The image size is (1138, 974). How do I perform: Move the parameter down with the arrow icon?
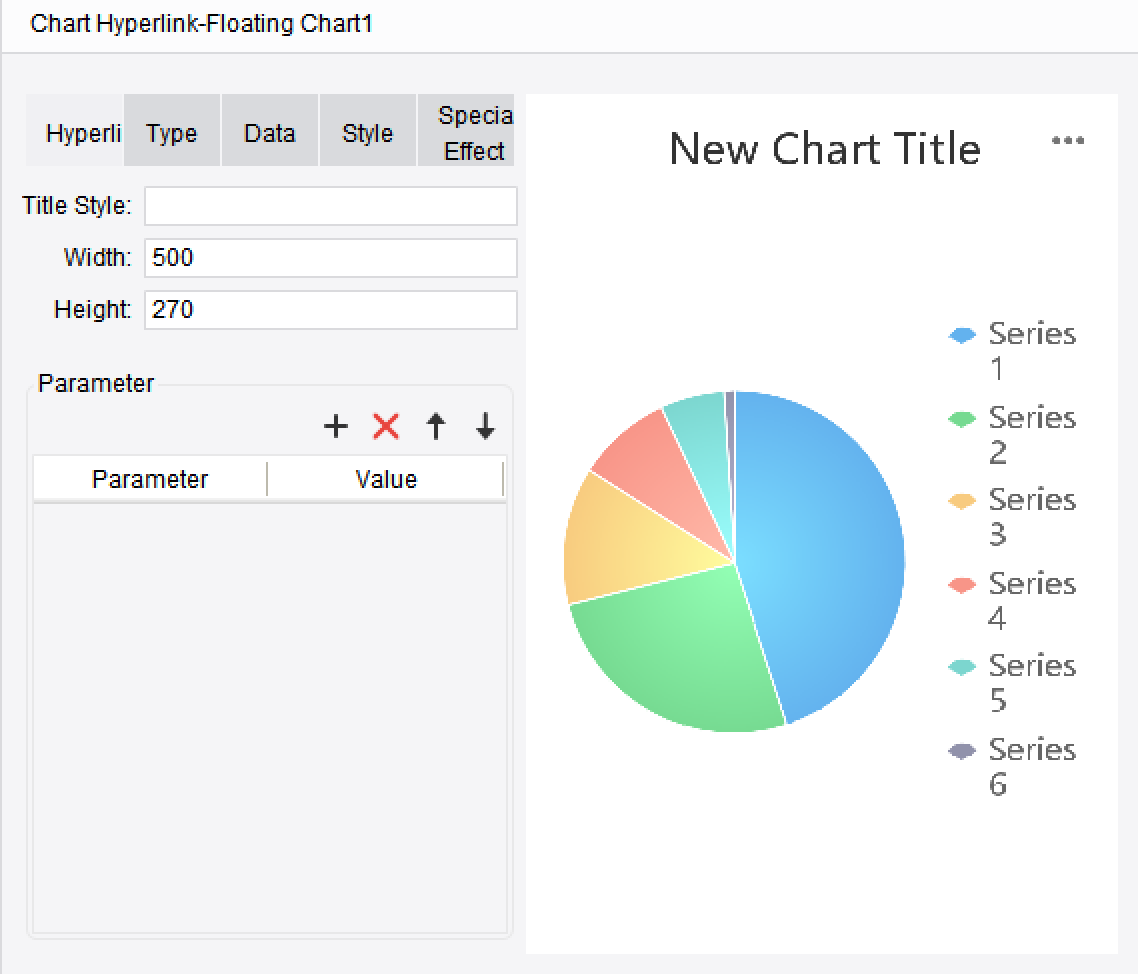point(484,425)
